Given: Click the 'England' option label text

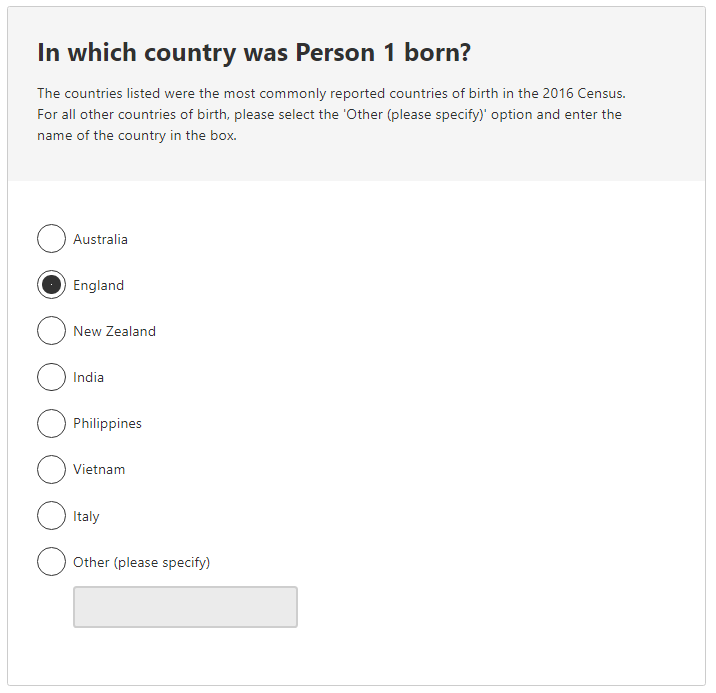Looking at the screenshot, I should coord(98,286).
